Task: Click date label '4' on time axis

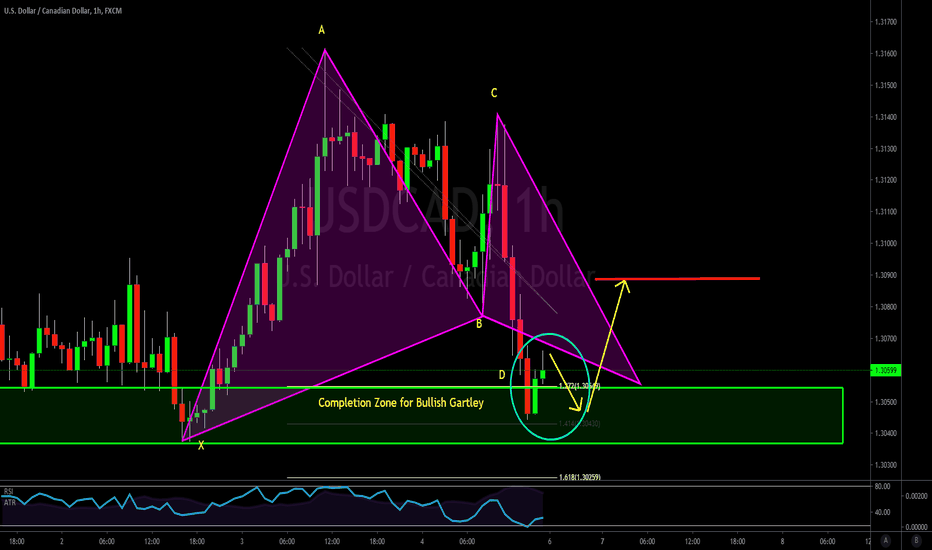Action: tap(422, 541)
